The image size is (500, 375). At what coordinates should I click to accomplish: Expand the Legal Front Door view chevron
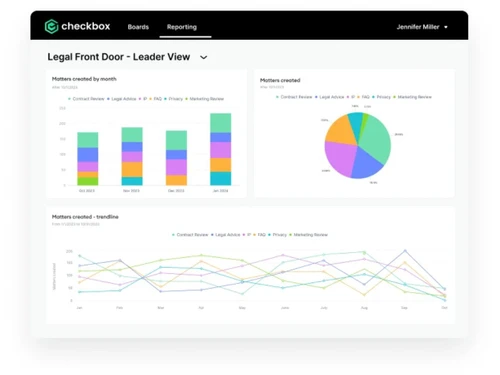pos(203,57)
